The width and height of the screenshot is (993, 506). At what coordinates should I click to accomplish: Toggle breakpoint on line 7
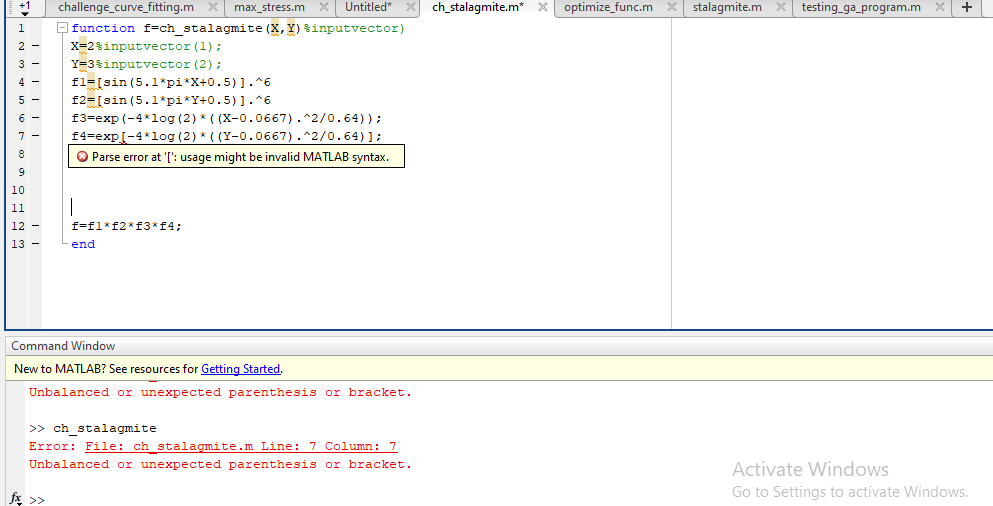(35, 136)
